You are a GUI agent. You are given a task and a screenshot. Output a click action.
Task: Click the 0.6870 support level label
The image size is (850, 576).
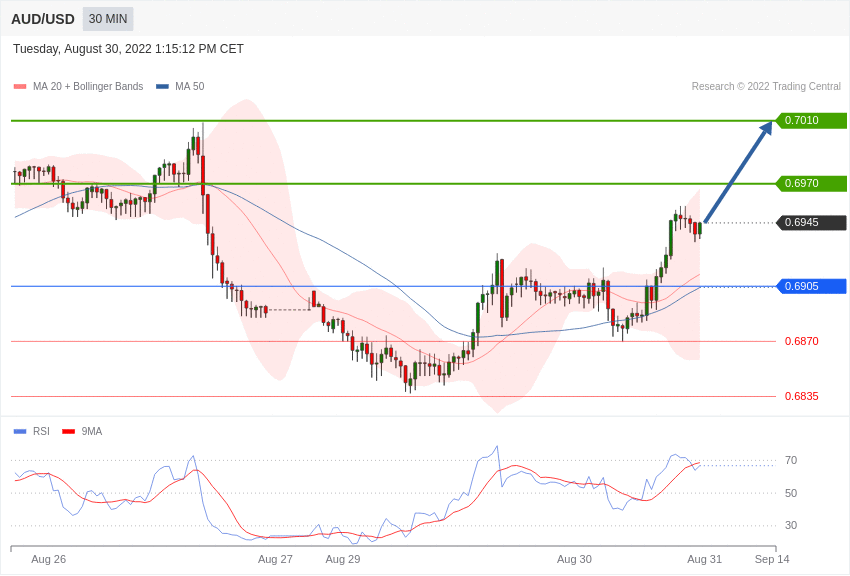(802, 341)
